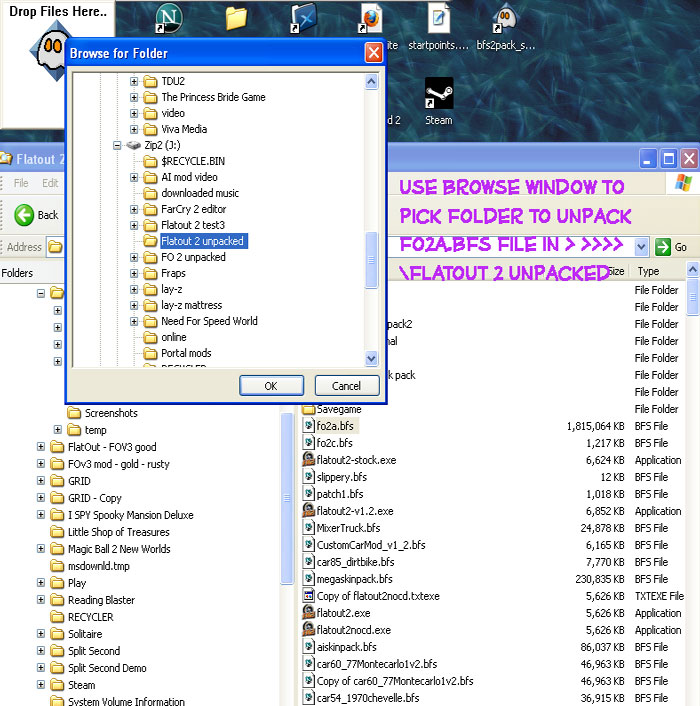
Task: Select flatout2.exe application file
Action: pos(343,613)
